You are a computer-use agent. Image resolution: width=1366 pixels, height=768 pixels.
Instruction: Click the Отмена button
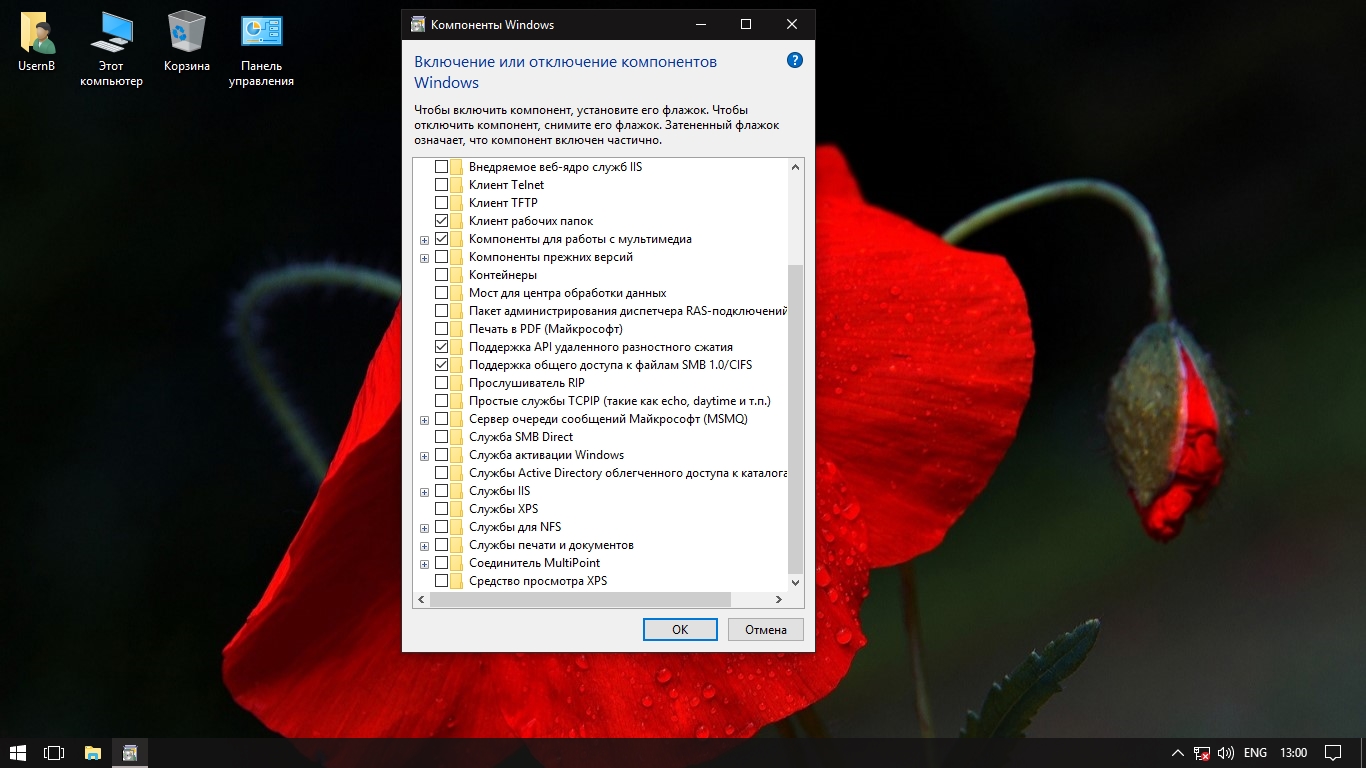click(x=766, y=630)
